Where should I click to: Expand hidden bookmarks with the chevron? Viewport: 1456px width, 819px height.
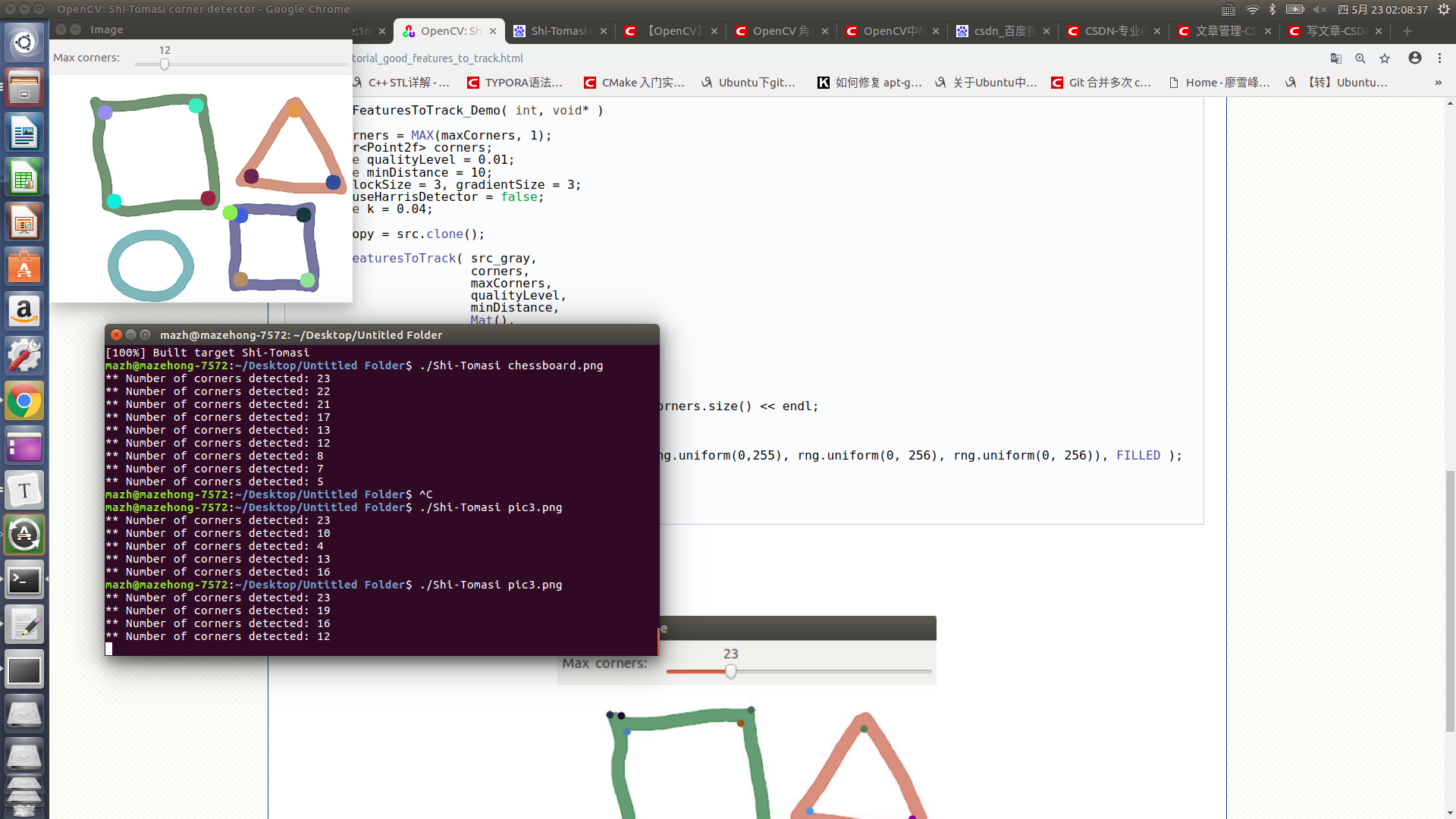[1438, 83]
